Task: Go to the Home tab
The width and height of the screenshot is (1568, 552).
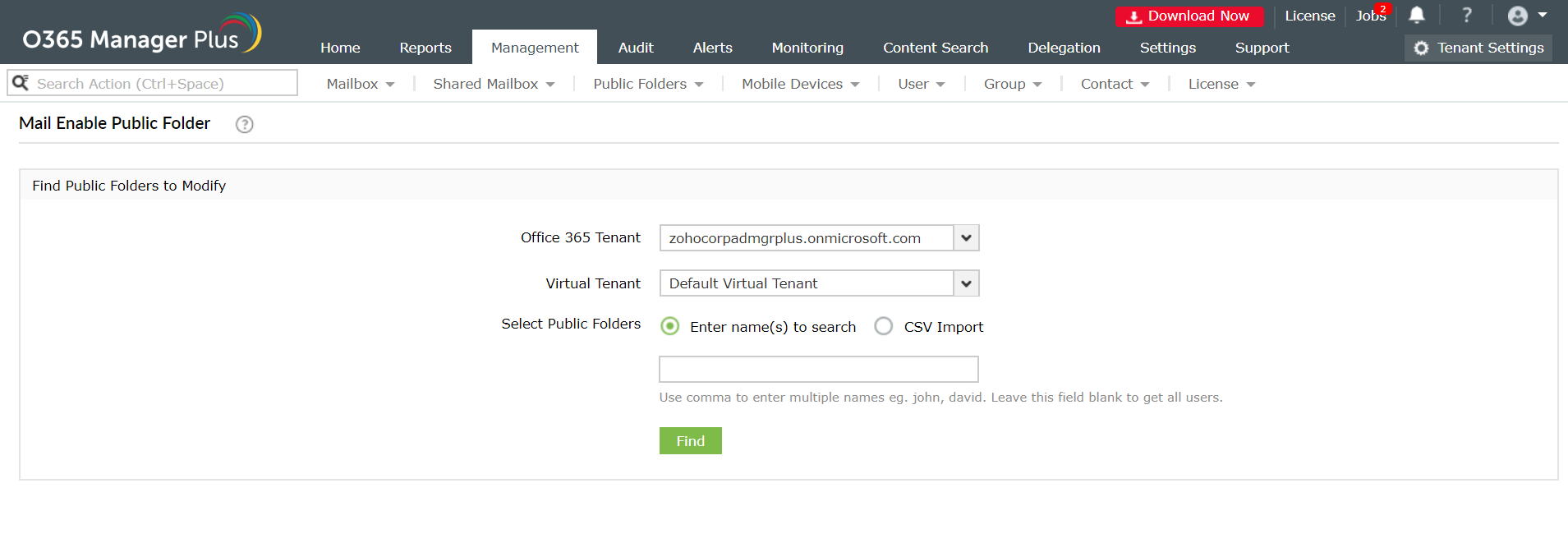Action: point(340,48)
